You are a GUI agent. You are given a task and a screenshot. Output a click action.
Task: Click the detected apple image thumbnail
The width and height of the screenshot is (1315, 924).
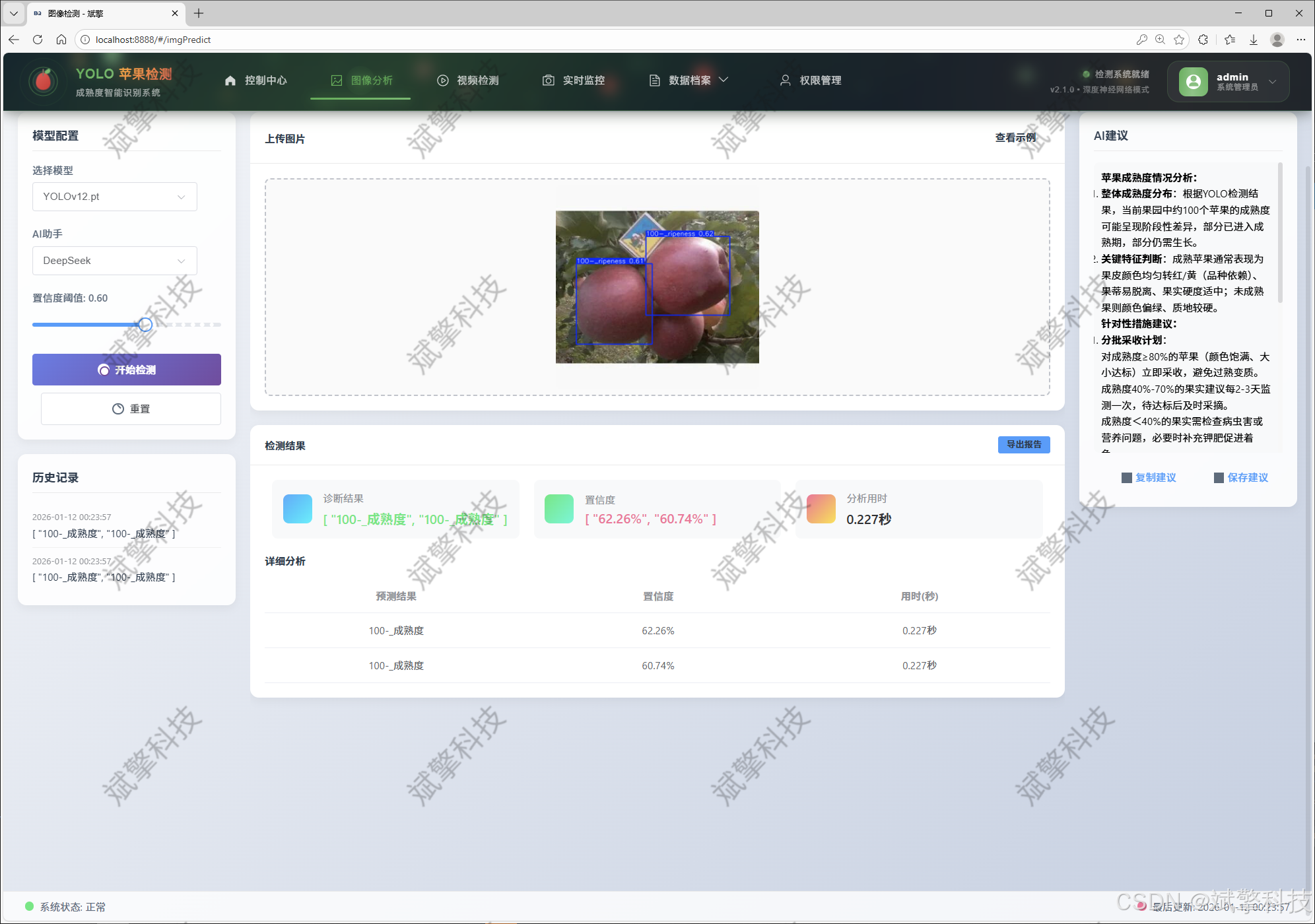tap(657, 286)
